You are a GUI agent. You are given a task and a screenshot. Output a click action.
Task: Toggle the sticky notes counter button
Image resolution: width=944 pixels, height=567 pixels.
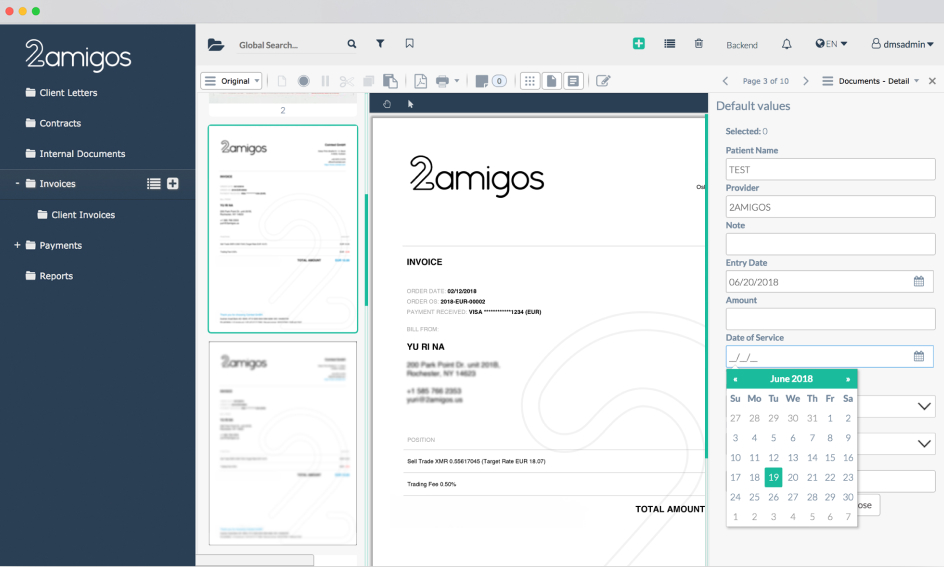(x=490, y=81)
